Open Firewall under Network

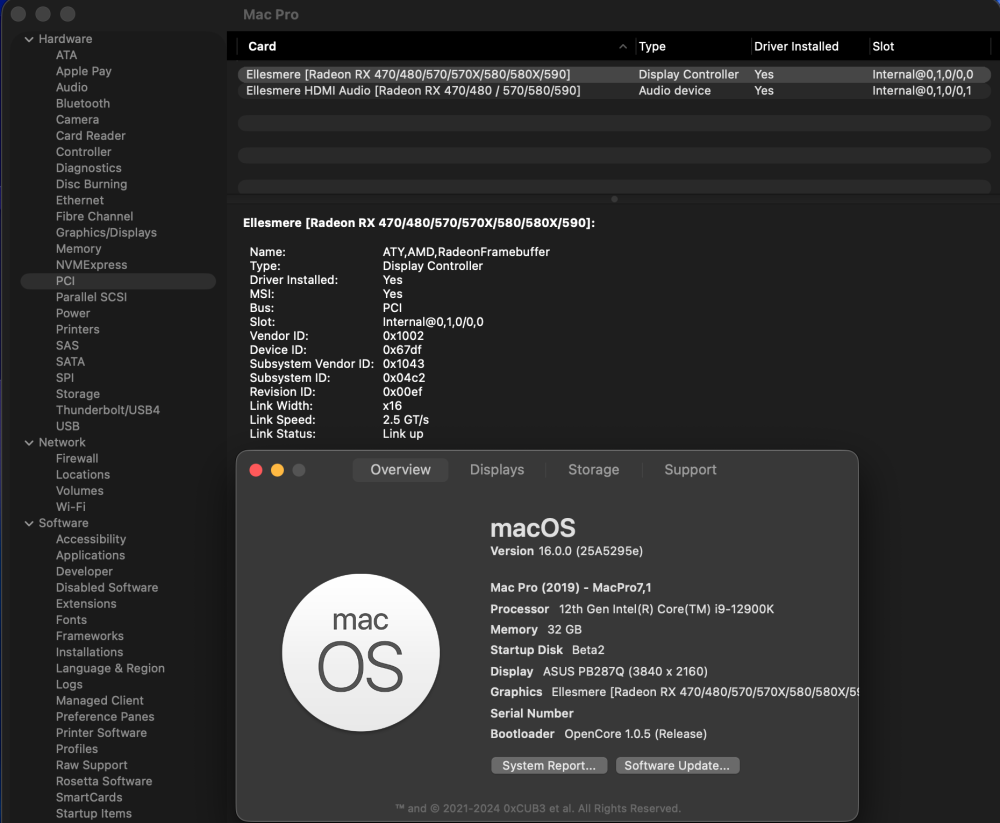coord(77,459)
